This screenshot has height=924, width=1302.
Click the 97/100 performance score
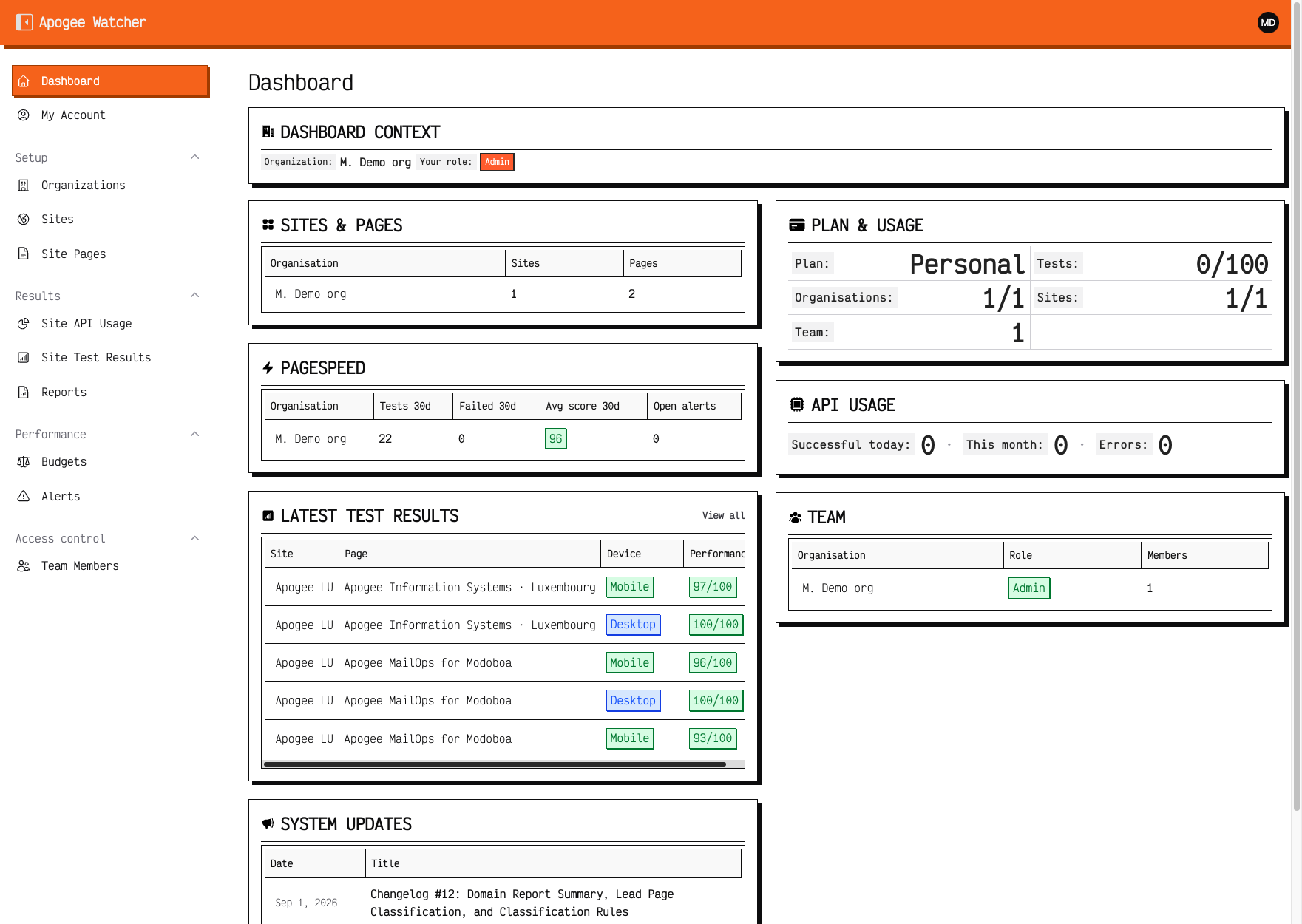(x=713, y=587)
